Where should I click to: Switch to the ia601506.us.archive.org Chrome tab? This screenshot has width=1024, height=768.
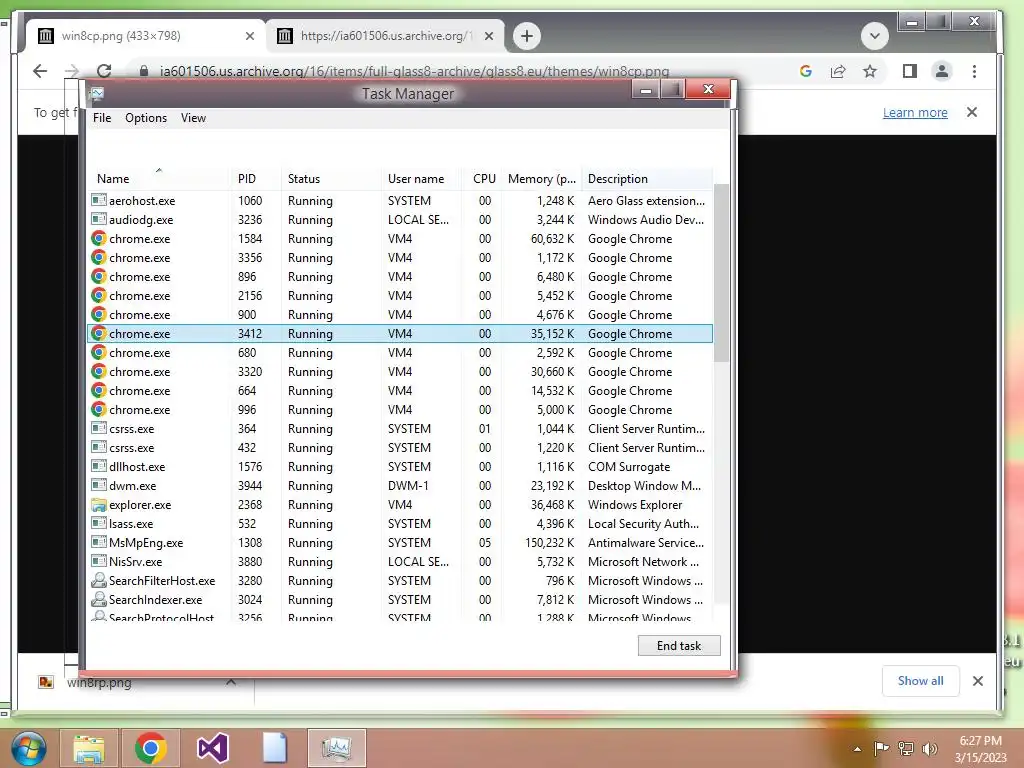point(385,36)
